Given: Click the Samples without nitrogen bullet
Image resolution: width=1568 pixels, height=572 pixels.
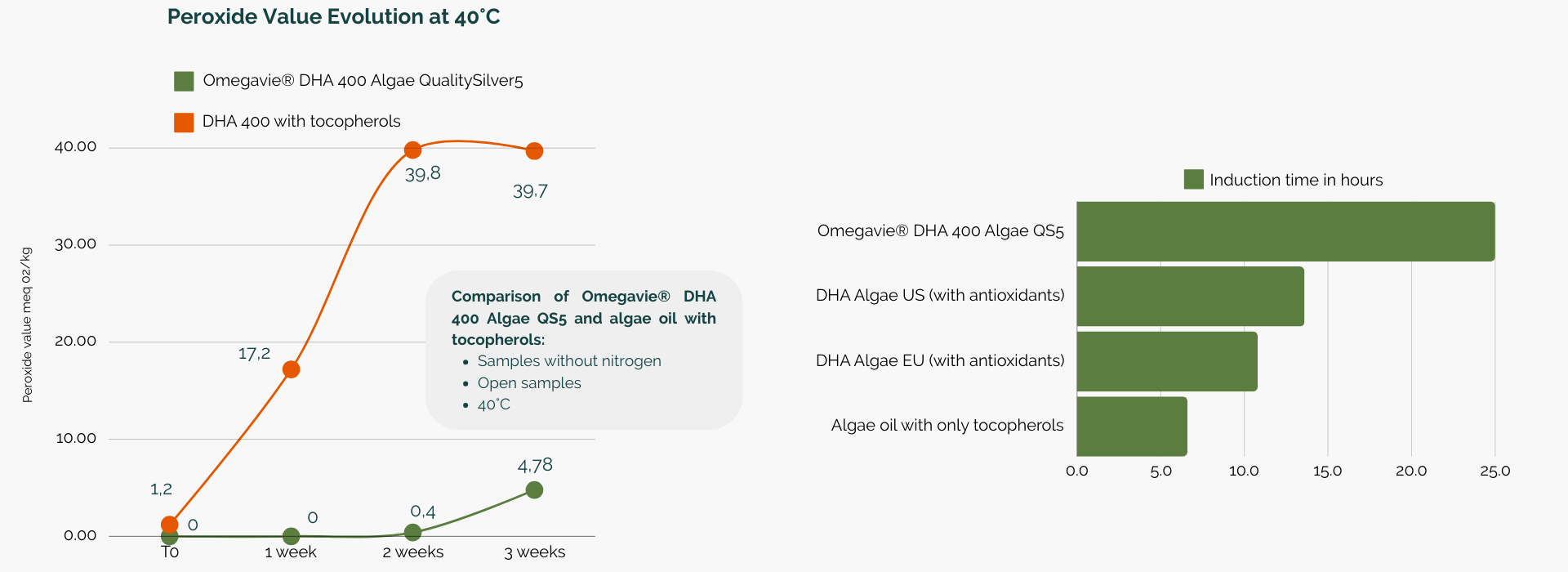Looking at the screenshot, I should coord(569,361).
